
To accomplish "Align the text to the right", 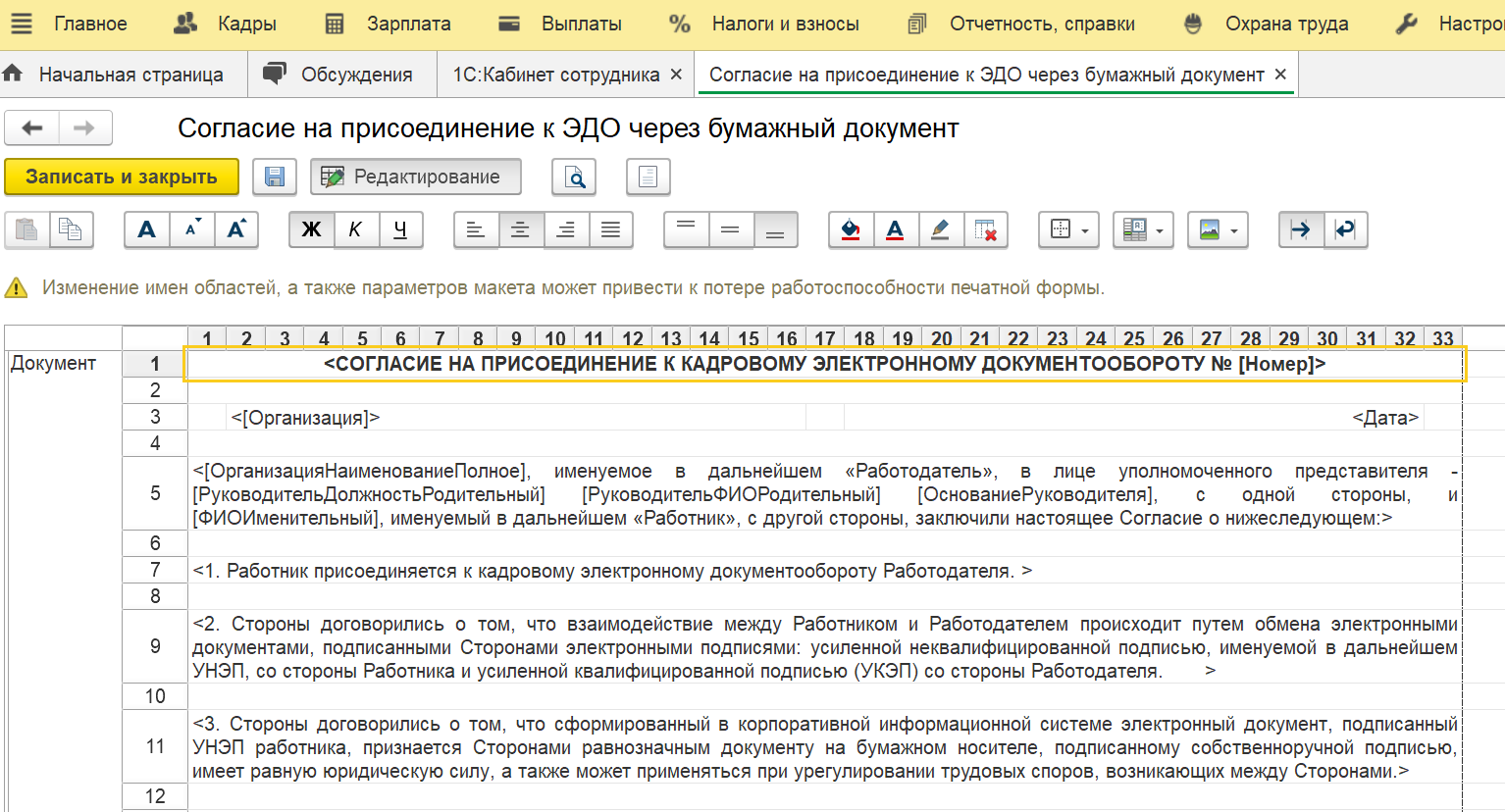I will point(566,229).
